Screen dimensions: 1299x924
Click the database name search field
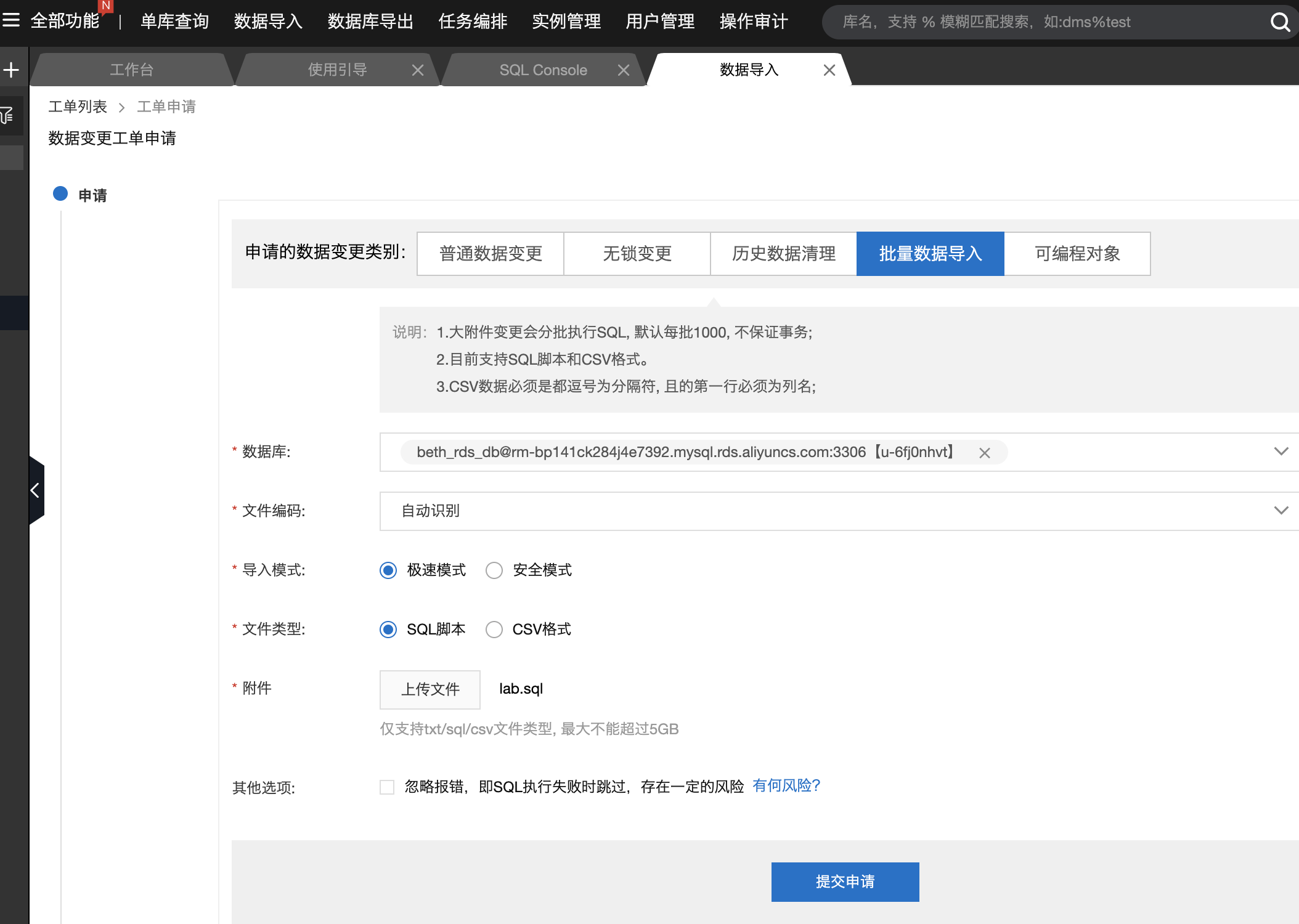click(1048, 22)
